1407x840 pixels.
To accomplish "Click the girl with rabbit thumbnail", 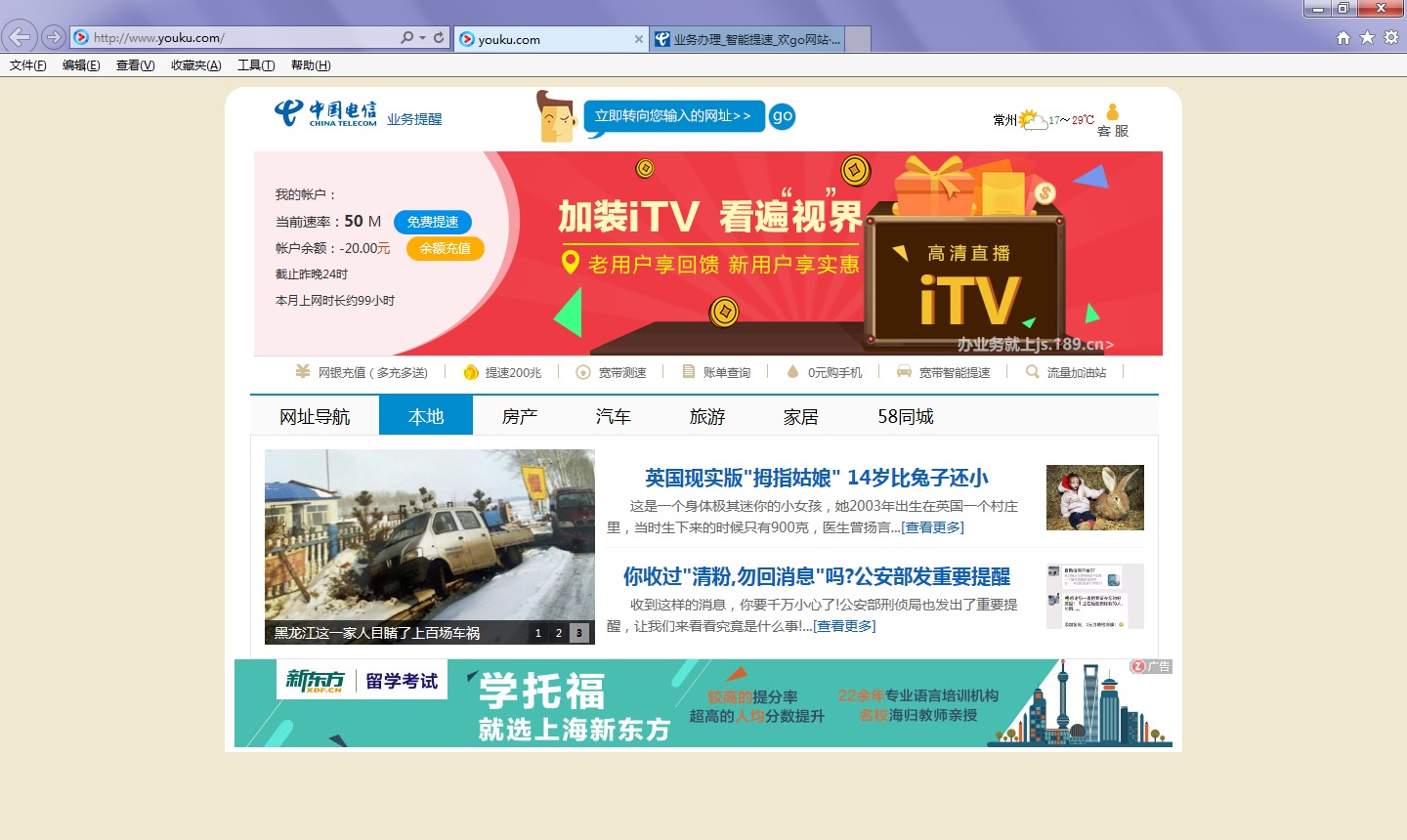I will 1095,498.
